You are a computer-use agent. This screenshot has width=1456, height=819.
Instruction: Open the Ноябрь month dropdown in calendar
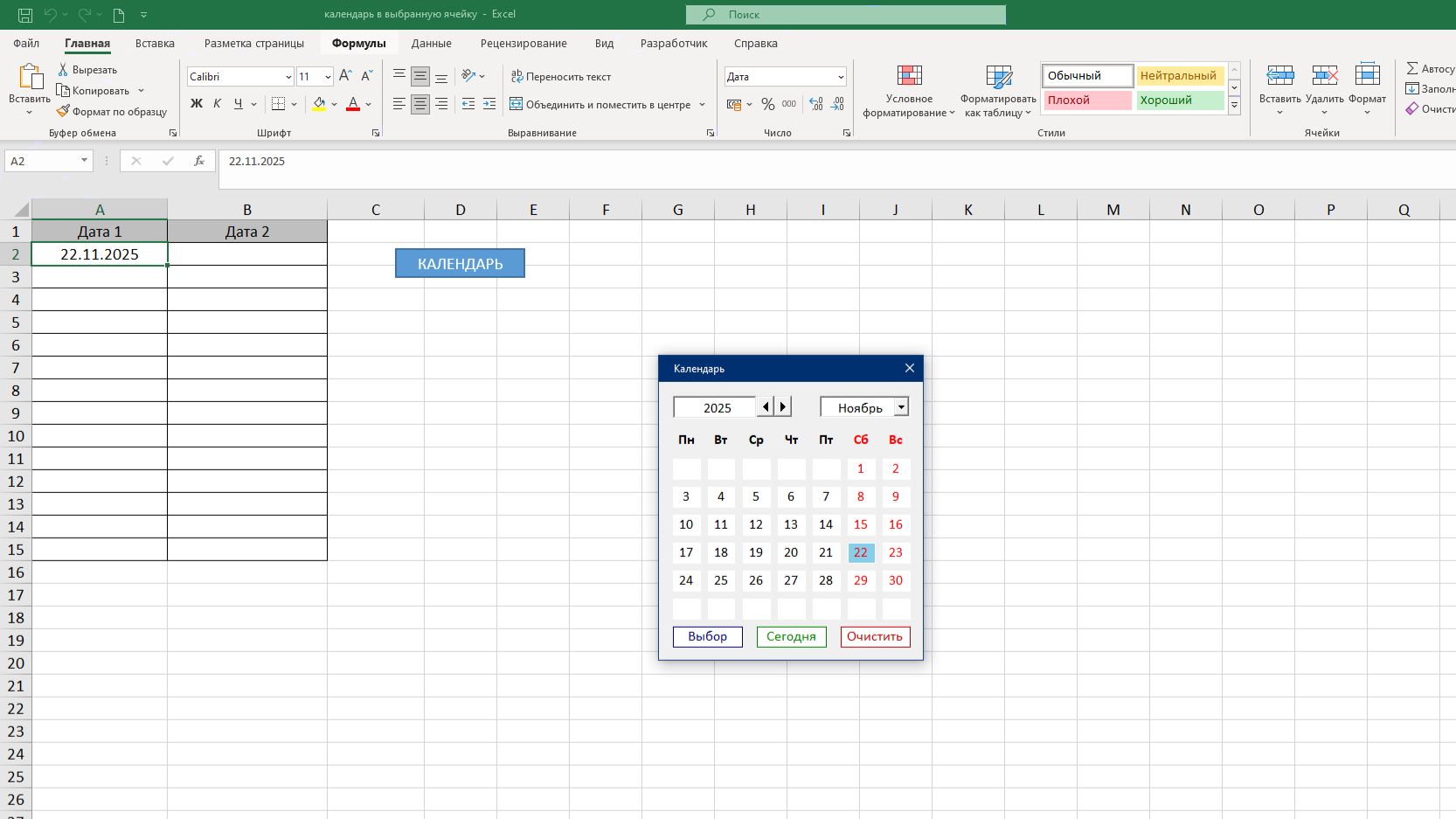(x=901, y=407)
